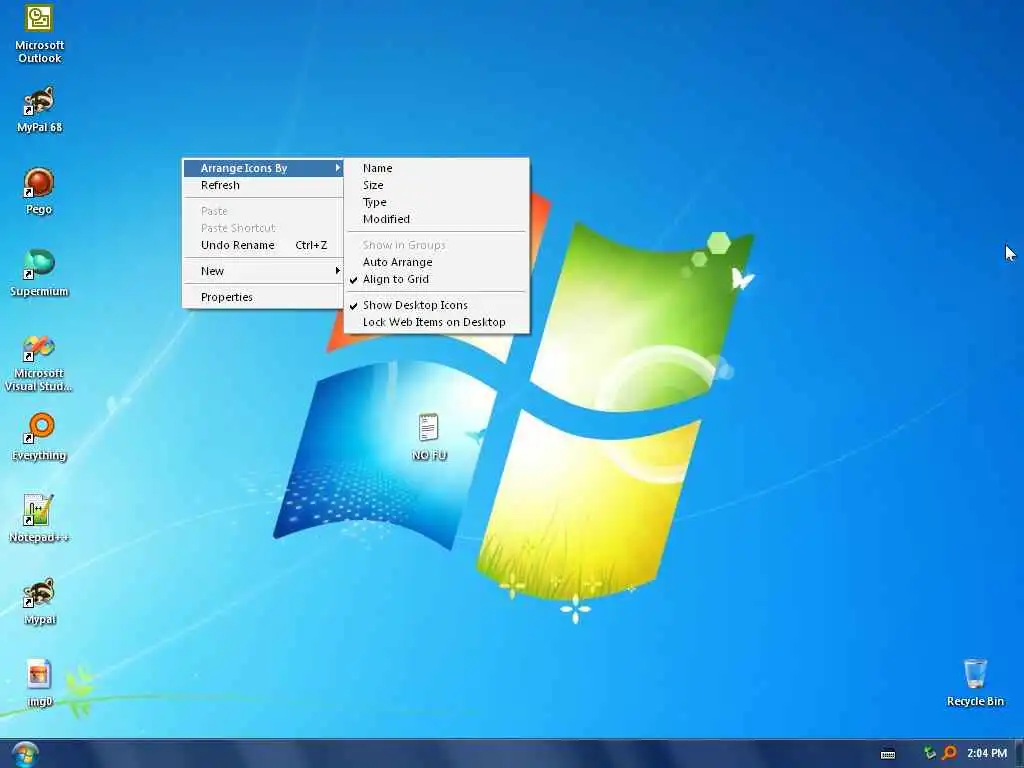Toggle Show Desktop Icons option
Viewport: 1024px width, 768px height.
coord(437,305)
